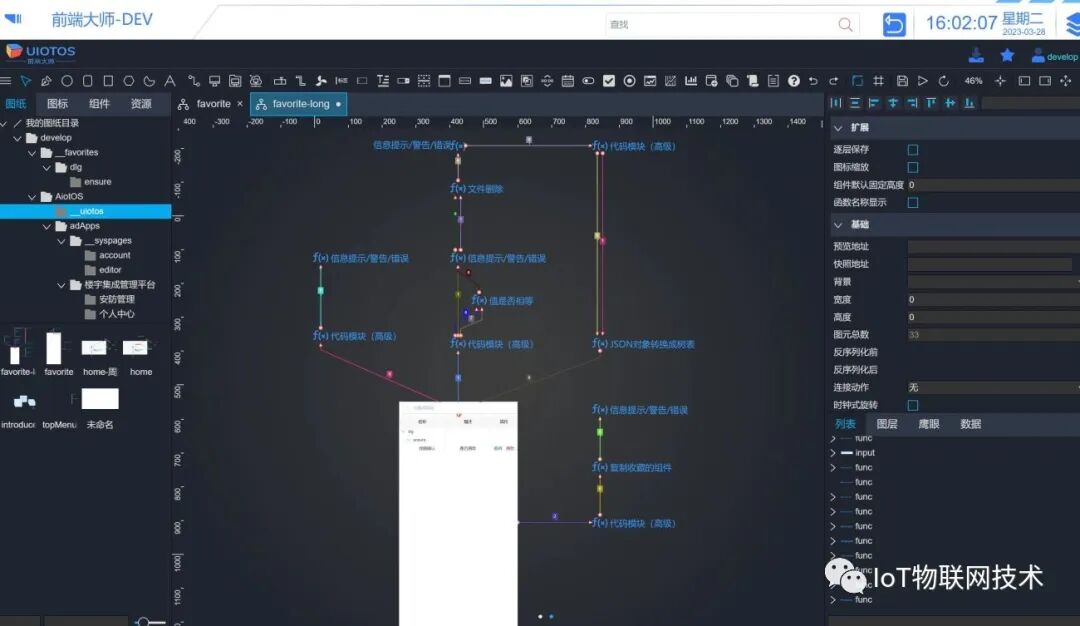Undo the last action
Viewport: 1080px width, 626px height.
pyautogui.click(x=813, y=81)
